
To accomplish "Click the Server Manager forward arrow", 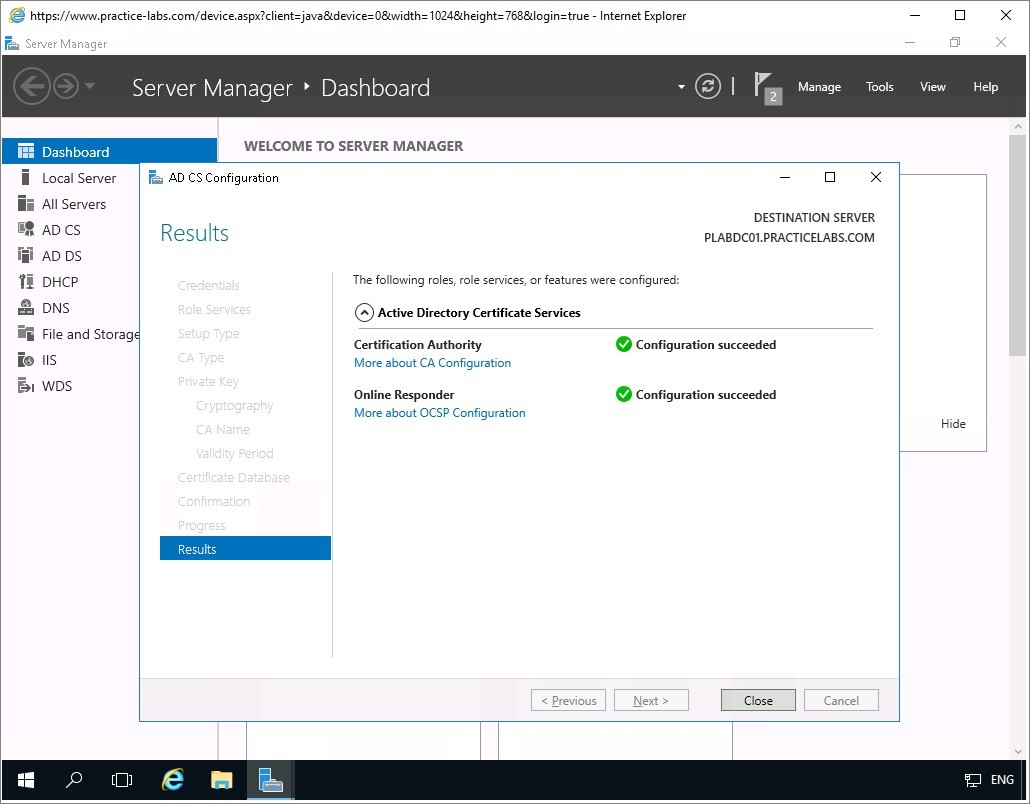I will [x=66, y=86].
